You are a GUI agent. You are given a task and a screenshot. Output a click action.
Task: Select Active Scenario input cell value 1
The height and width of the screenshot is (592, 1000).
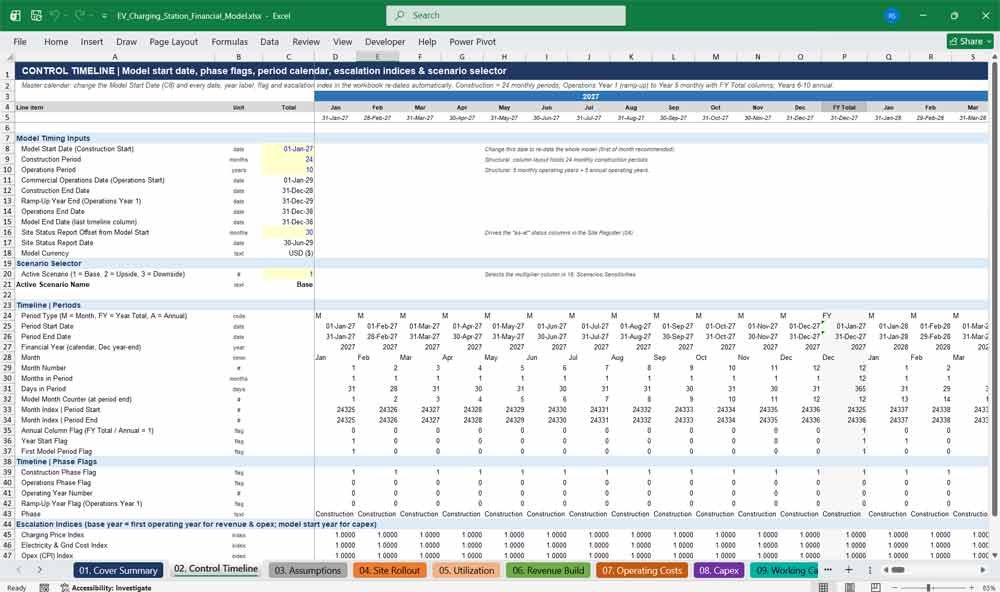click(288, 274)
